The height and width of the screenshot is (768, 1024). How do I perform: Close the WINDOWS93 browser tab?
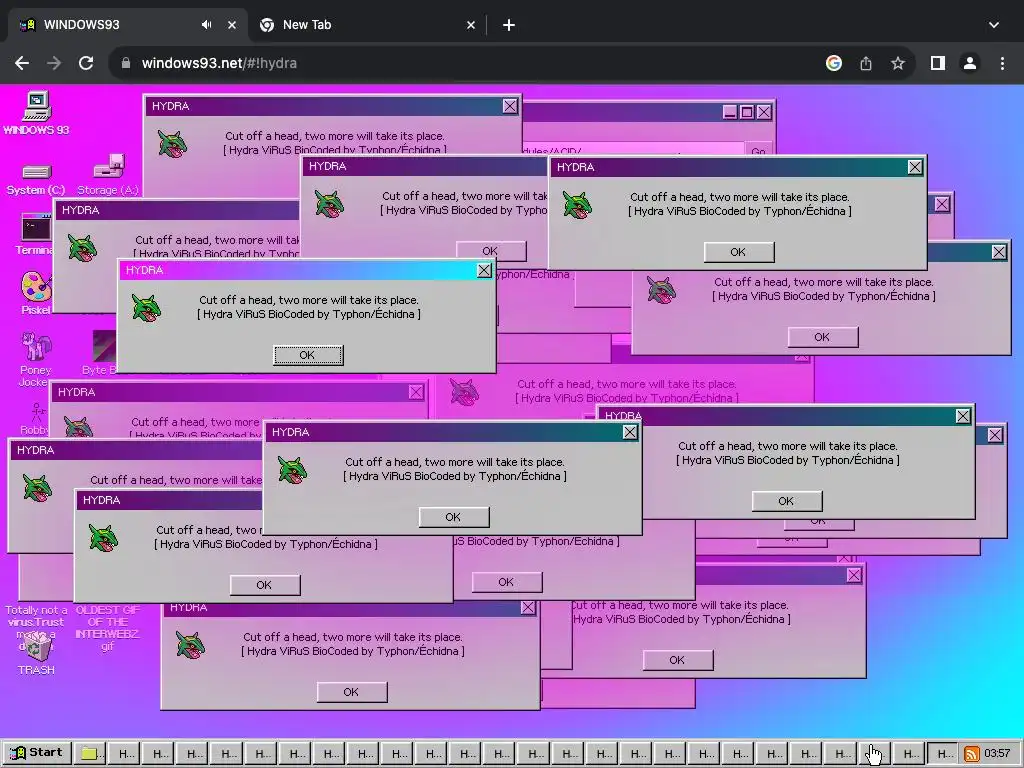[232, 25]
